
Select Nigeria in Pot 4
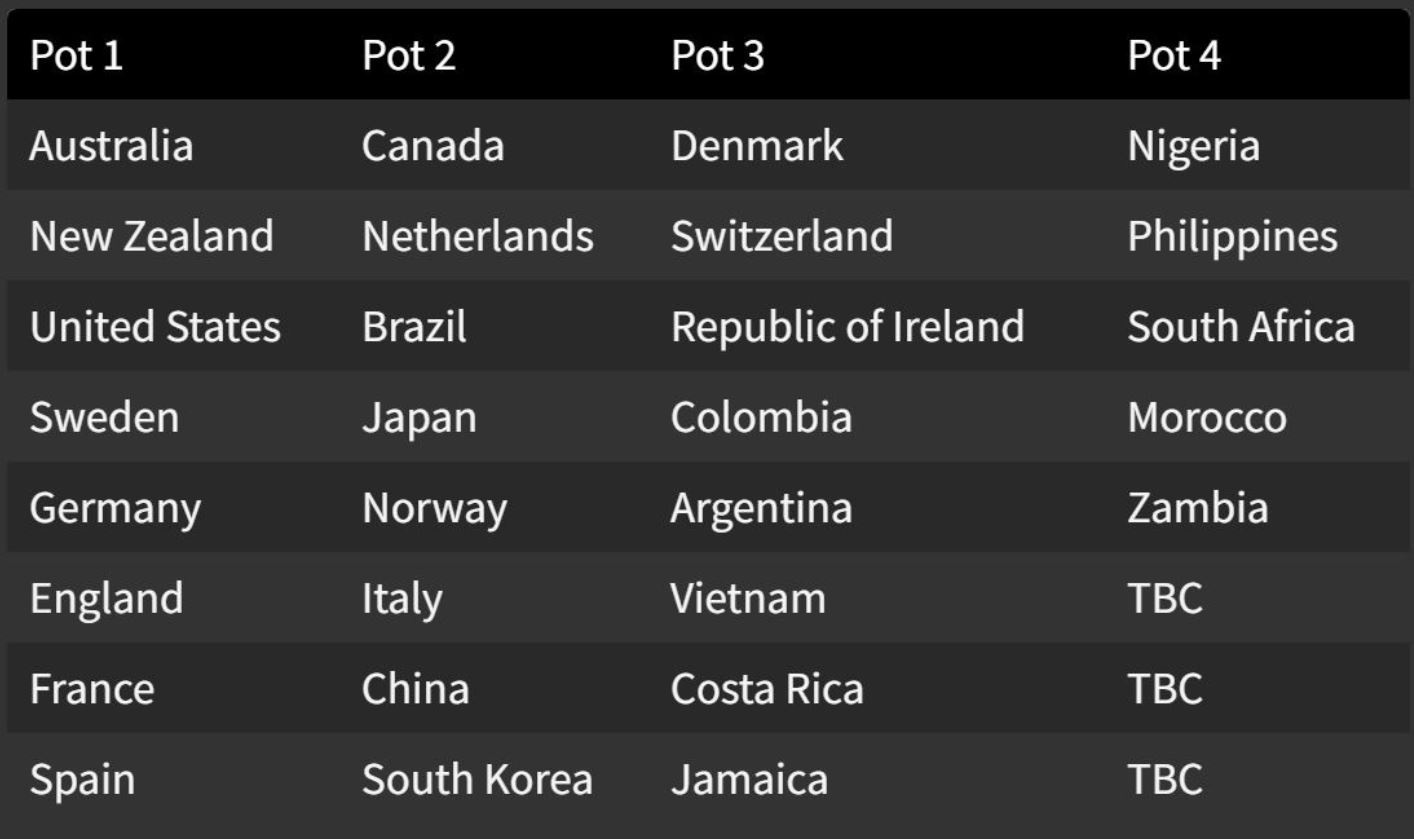1193,146
